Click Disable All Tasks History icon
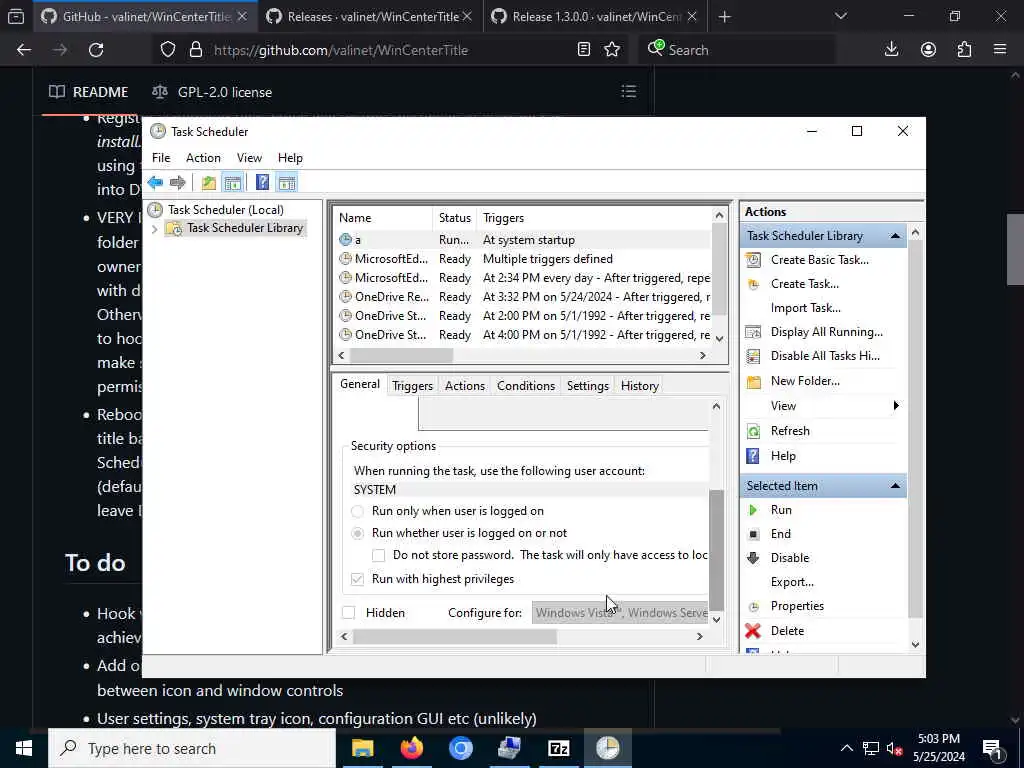Screen dimensions: 1024x768 753,356
